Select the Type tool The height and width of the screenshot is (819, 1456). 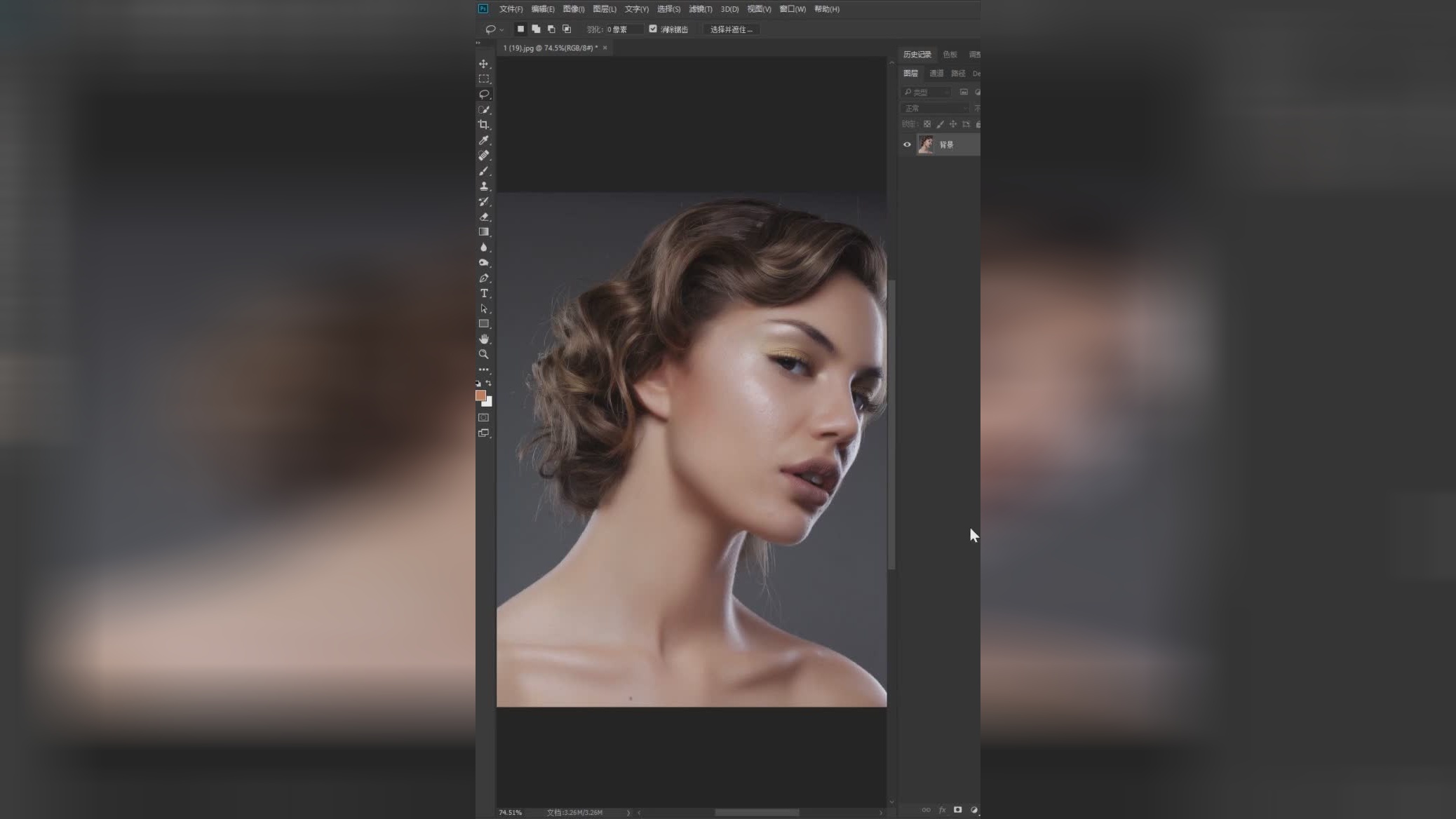[484, 293]
